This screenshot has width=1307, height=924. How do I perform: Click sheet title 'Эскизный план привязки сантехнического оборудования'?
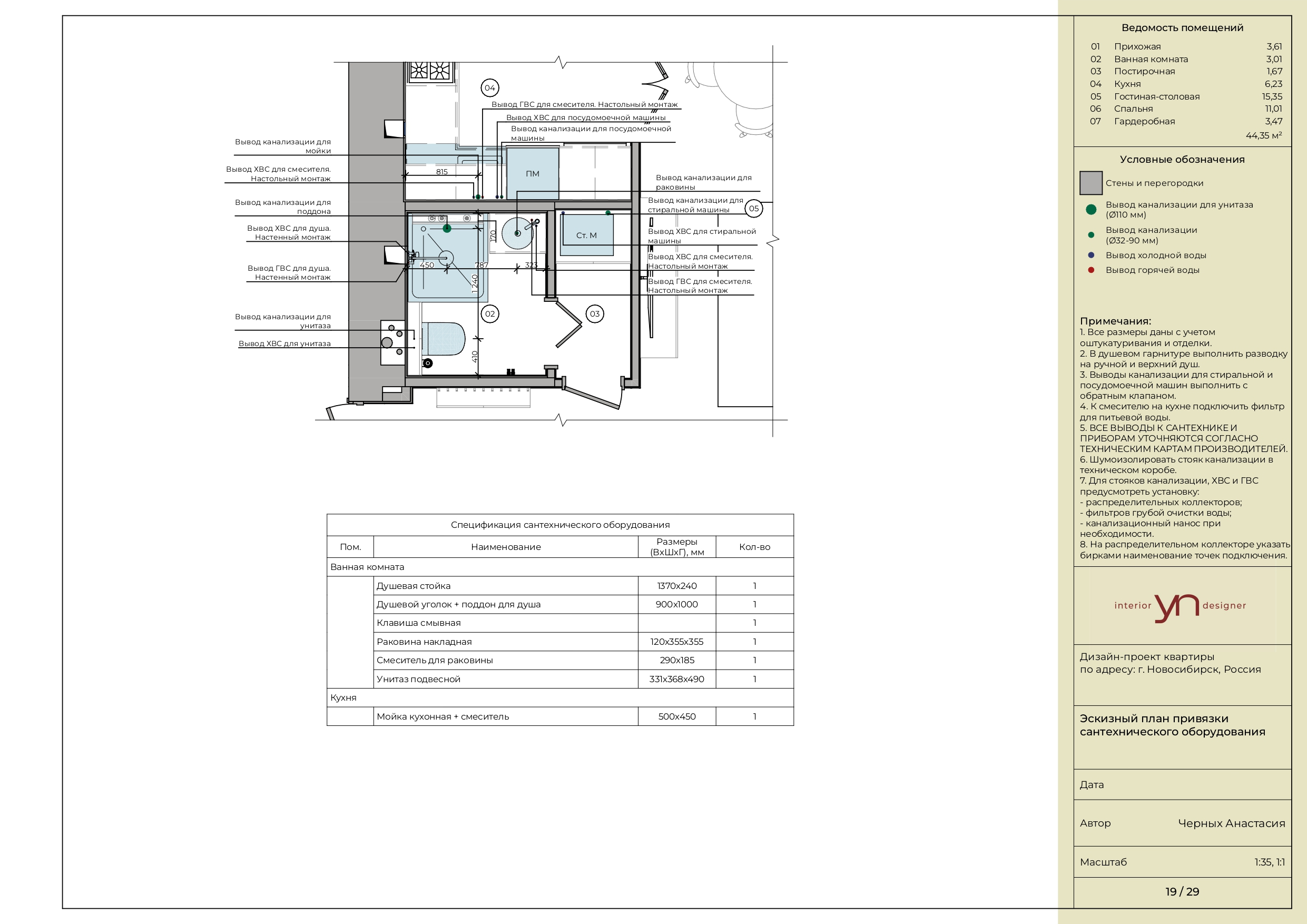point(1172,725)
